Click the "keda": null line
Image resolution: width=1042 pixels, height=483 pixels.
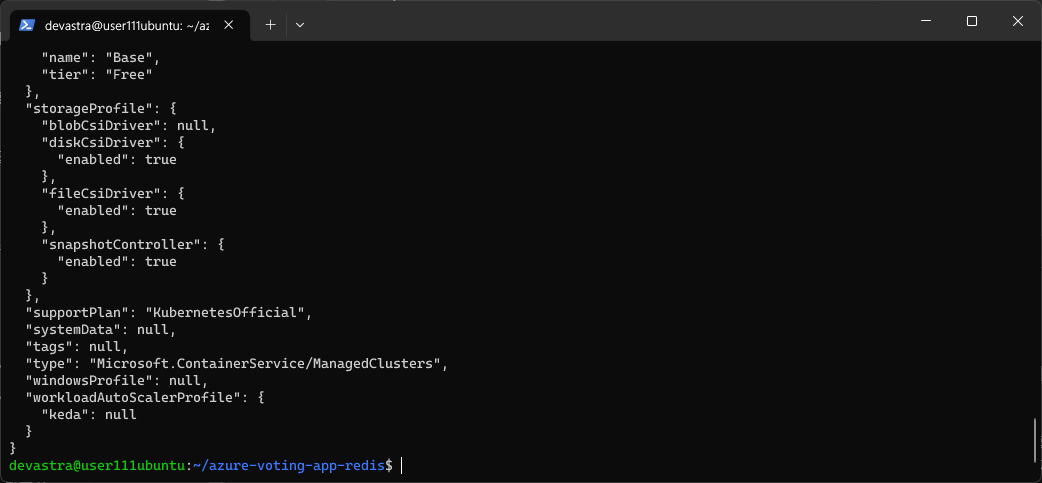89,415
